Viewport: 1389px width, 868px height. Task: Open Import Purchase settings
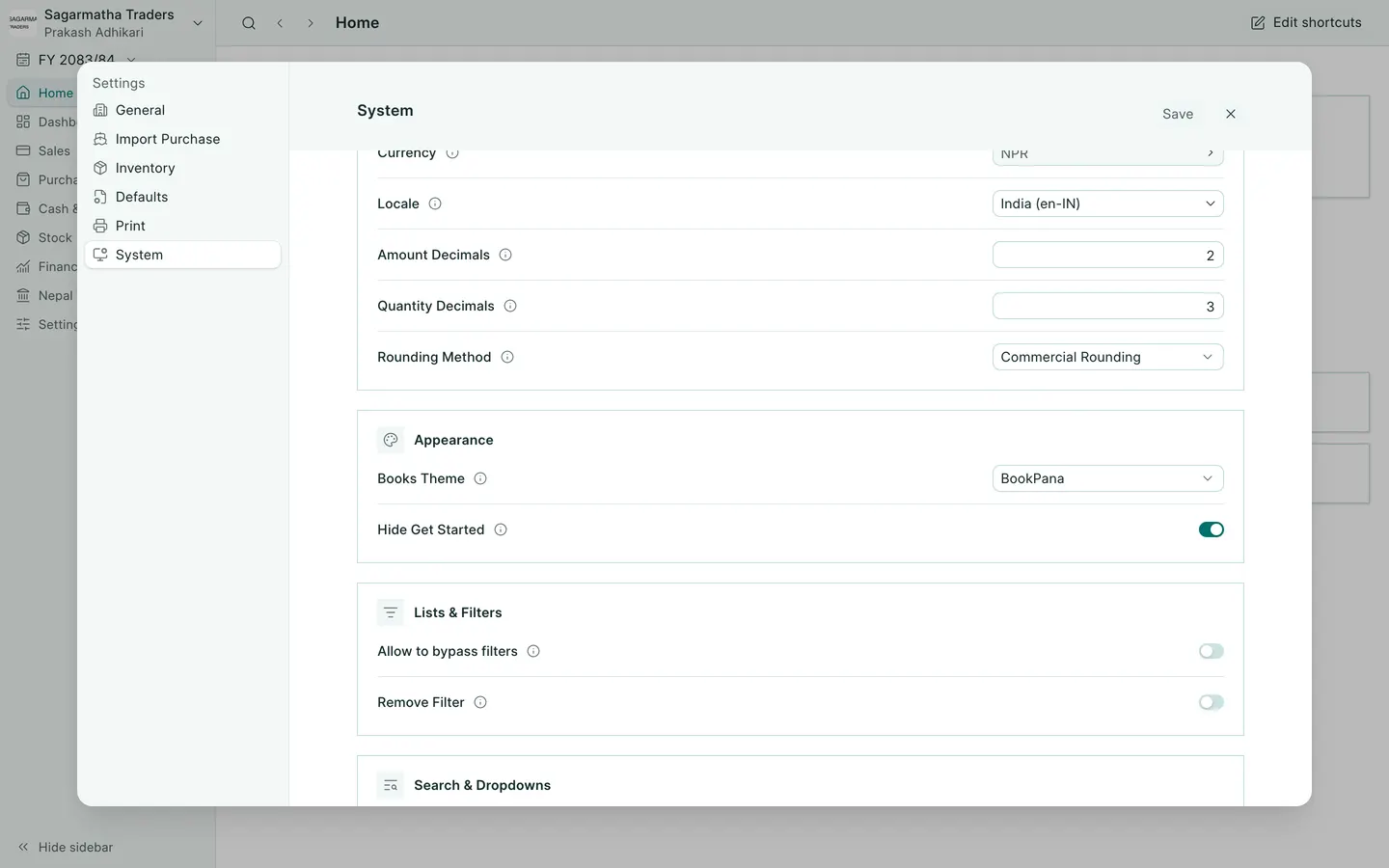coord(183,139)
